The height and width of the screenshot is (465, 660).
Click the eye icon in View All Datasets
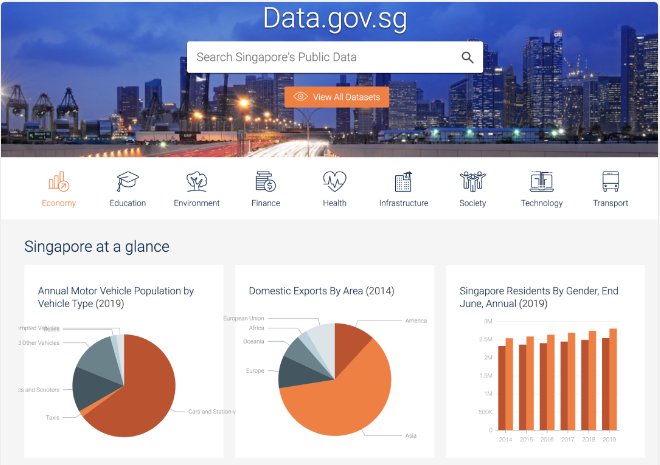pos(300,97)
